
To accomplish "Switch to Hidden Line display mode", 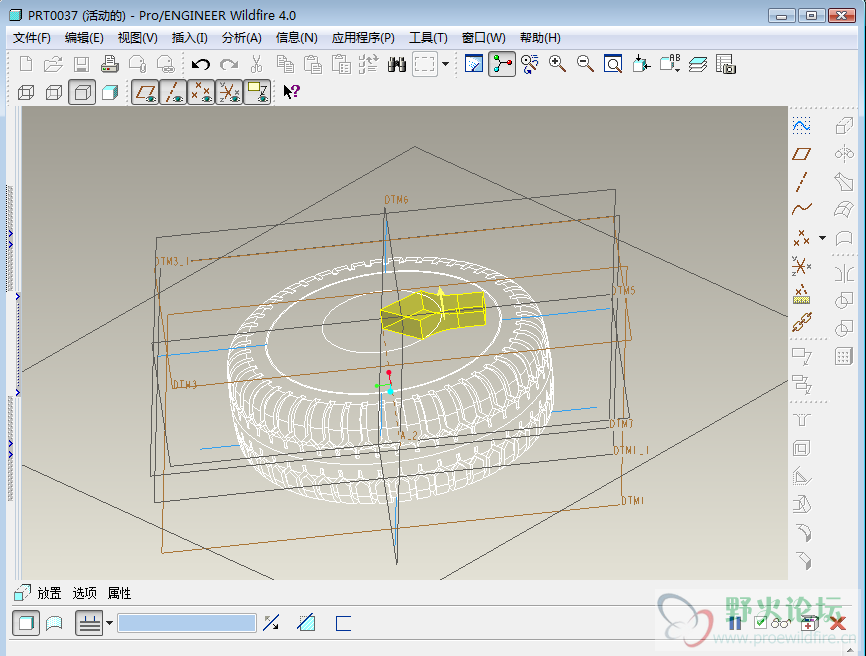I will click(x=54, y=92).
